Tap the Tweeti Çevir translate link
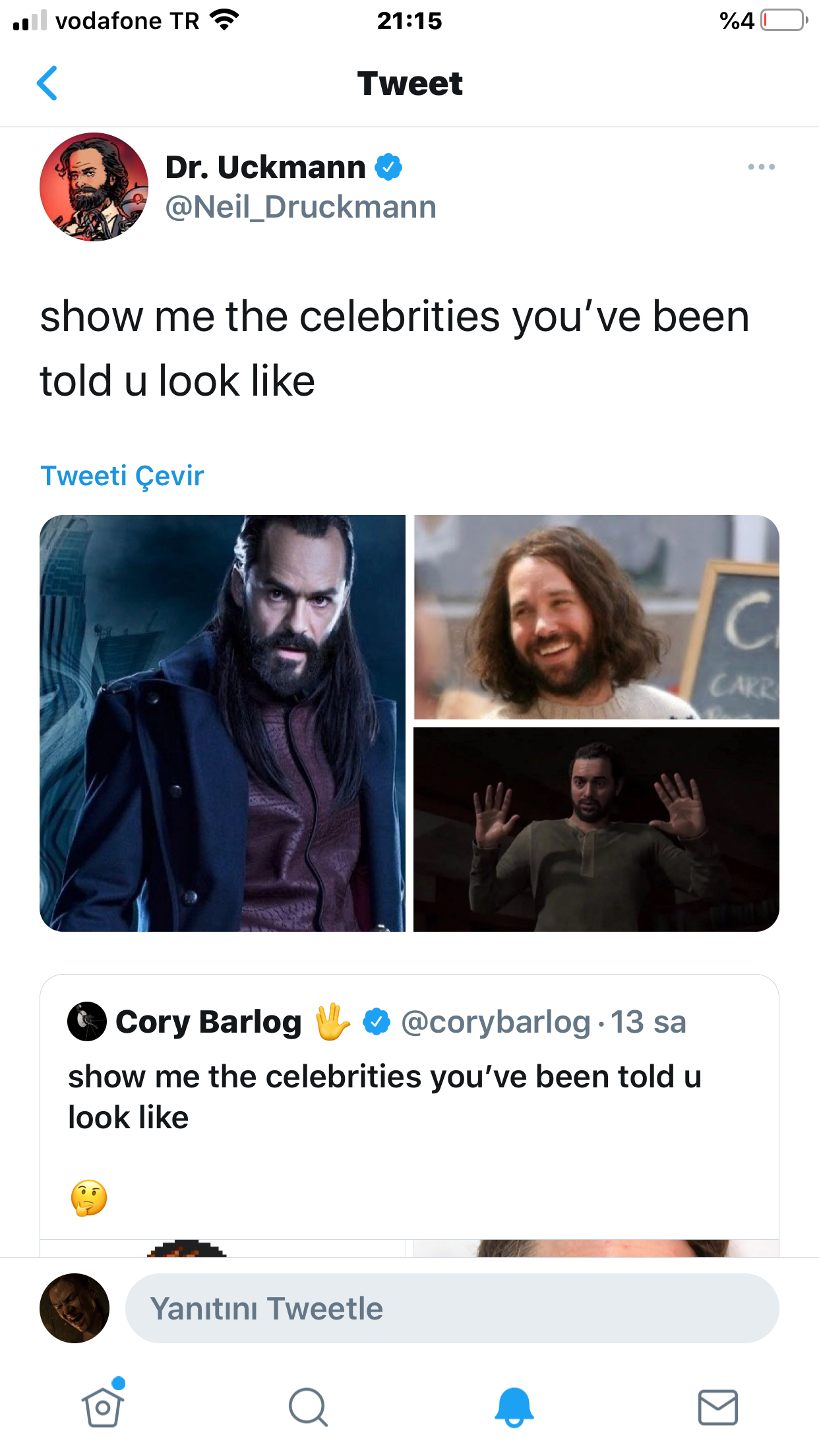 [123, 475]
